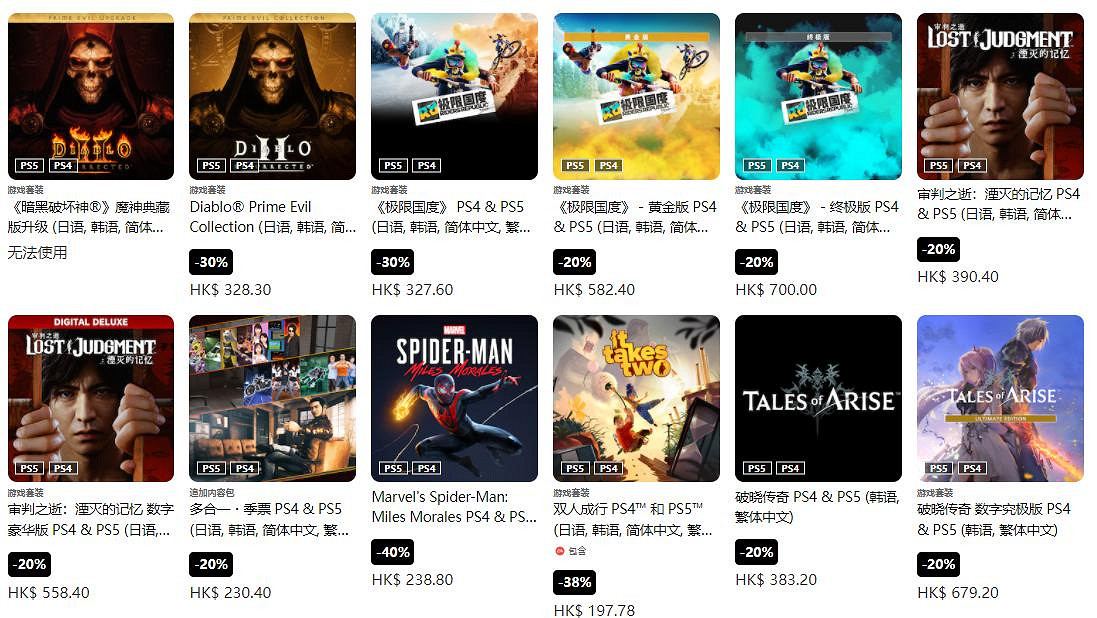Click the -38% discount badge for It Takes Two
The image size is (1097, 618).
coord(574,582)
